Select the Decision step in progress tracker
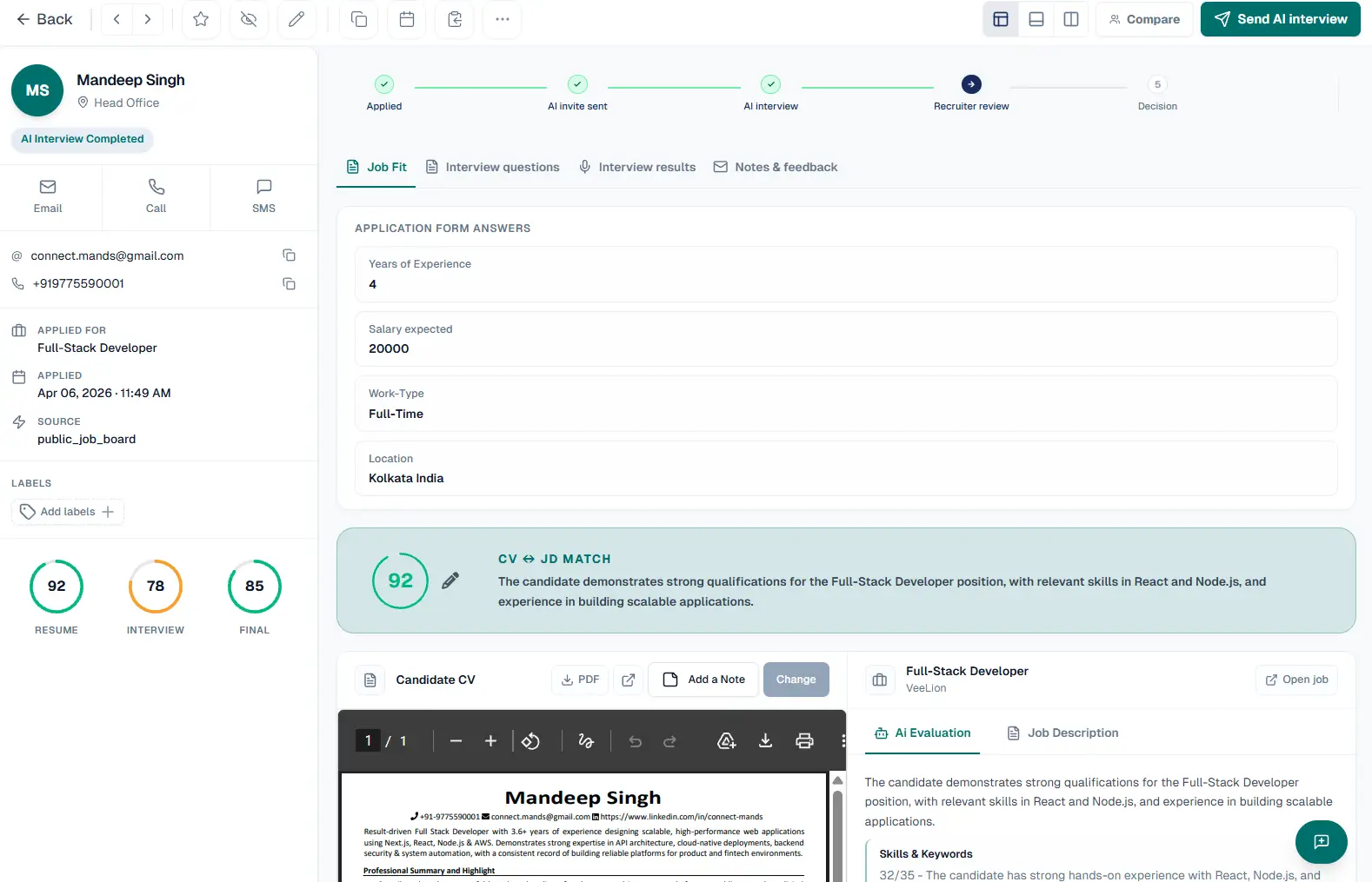Viewport: 1372px width, 882px height. click(x=1157, y=93)
